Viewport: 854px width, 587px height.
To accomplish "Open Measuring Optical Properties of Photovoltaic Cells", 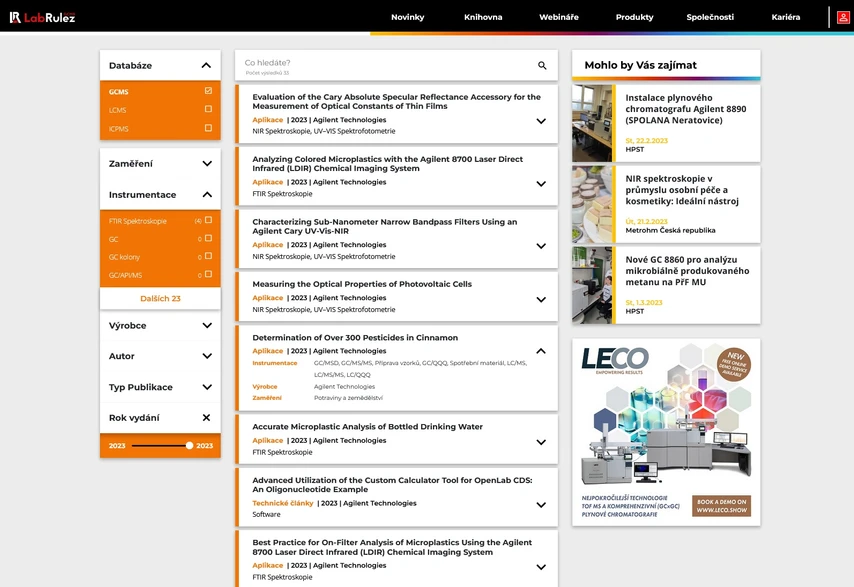I will click(x=362, y=284).
